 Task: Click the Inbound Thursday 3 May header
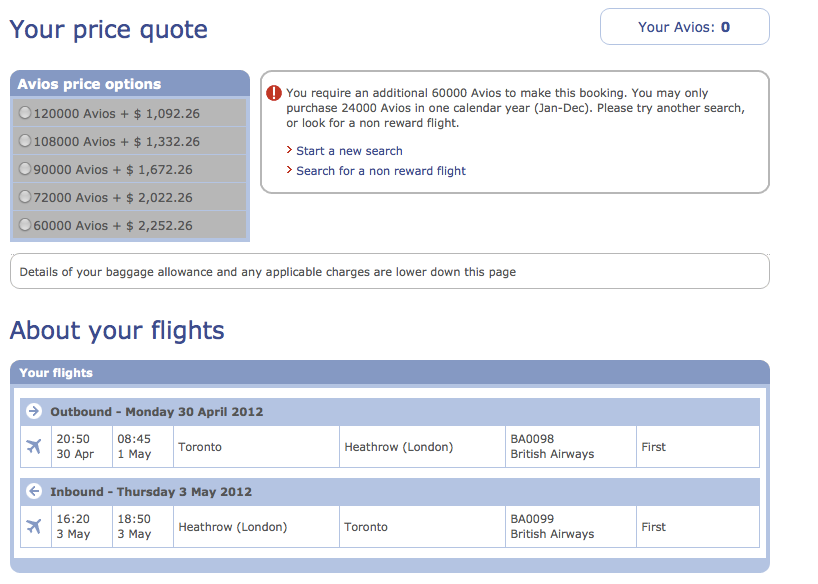click(390, 492)
